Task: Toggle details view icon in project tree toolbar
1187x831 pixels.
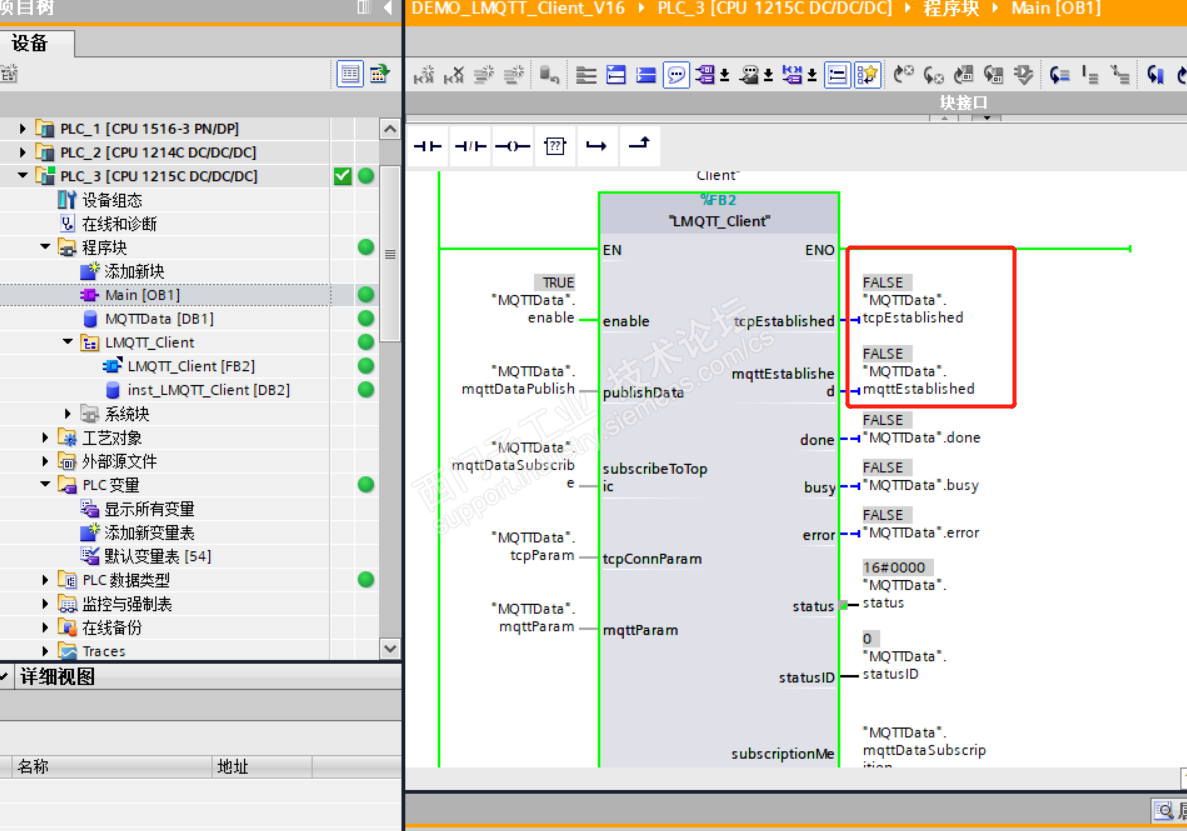Action: 350,74
